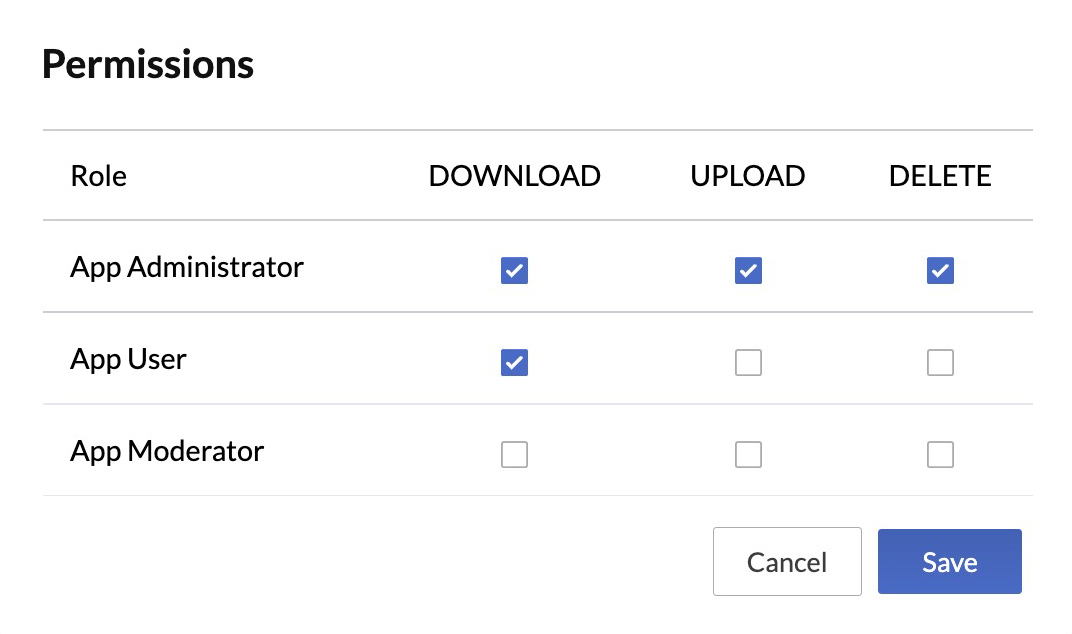1072x634 pixels.
Task: Click the Permissions heading
Action: 147,63
